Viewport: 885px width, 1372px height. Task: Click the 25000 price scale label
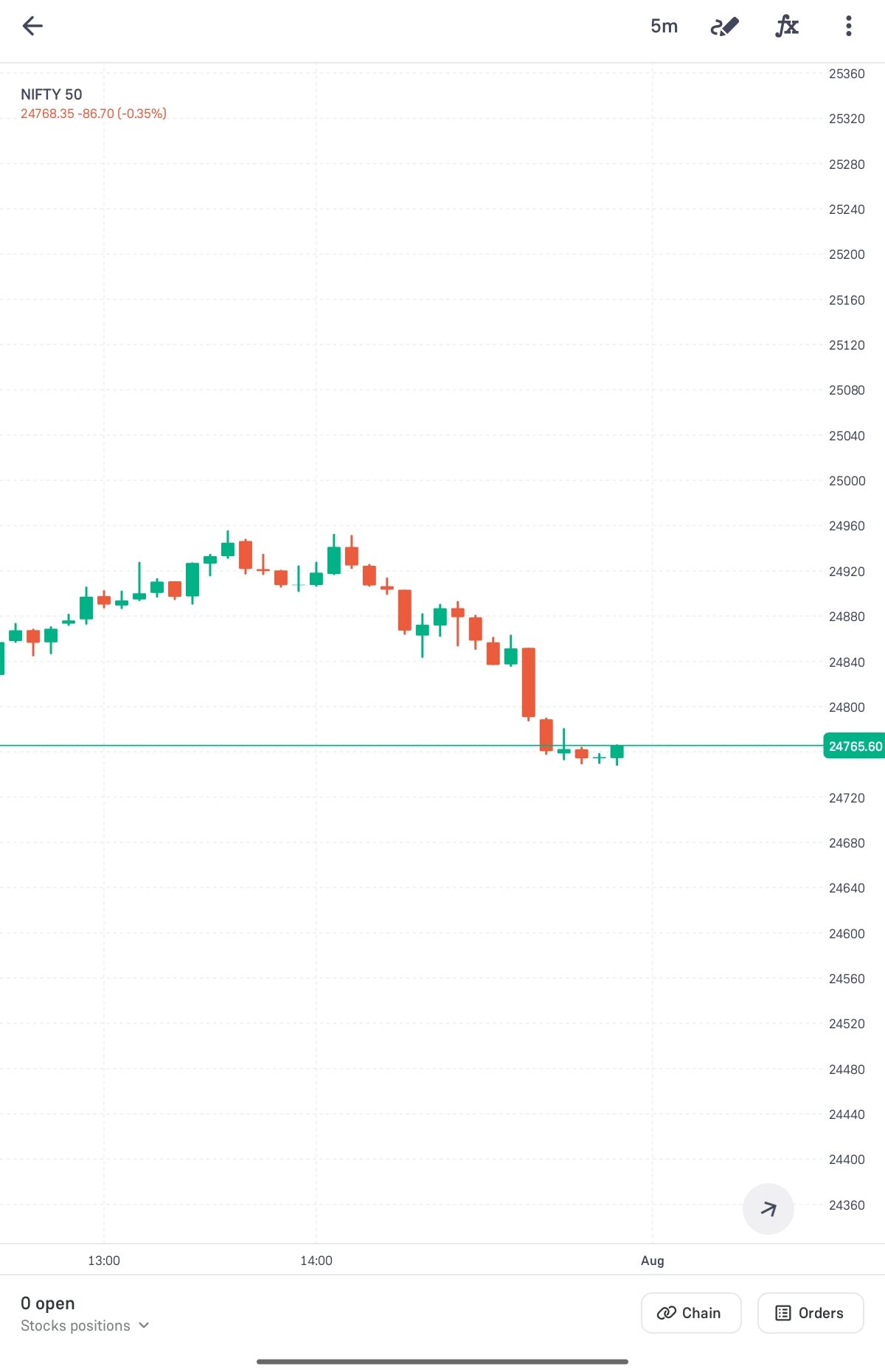click(x=847, y=481)
